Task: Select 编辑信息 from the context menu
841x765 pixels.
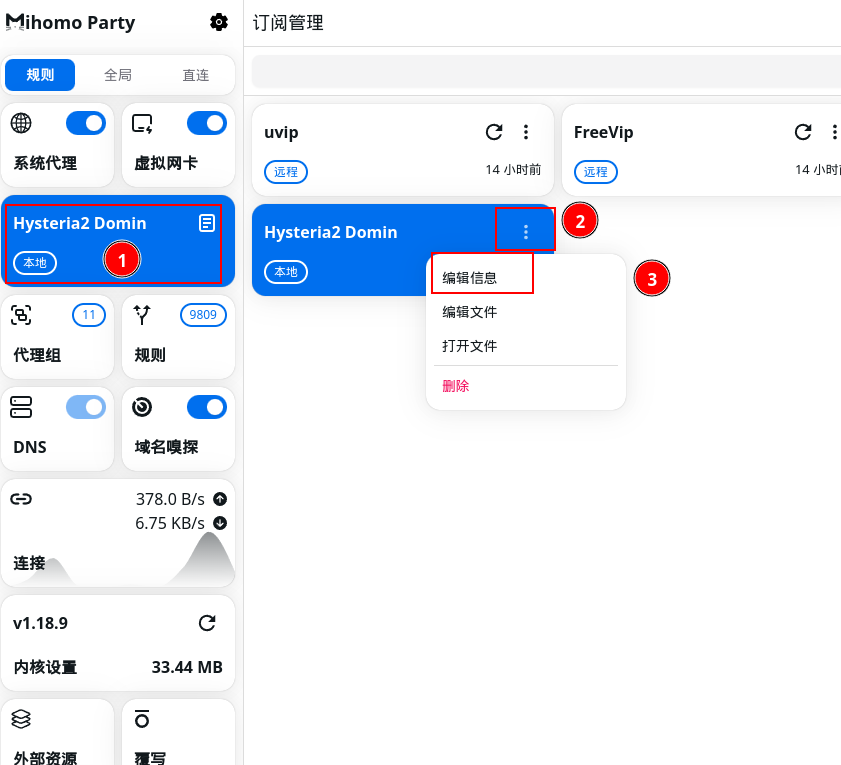Action: coord(470,278)
